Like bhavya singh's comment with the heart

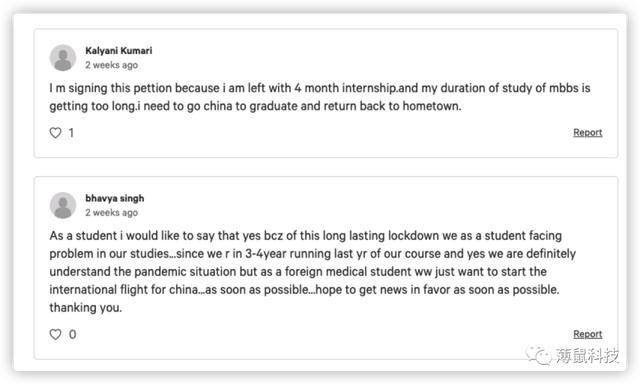tap(56, 334)
